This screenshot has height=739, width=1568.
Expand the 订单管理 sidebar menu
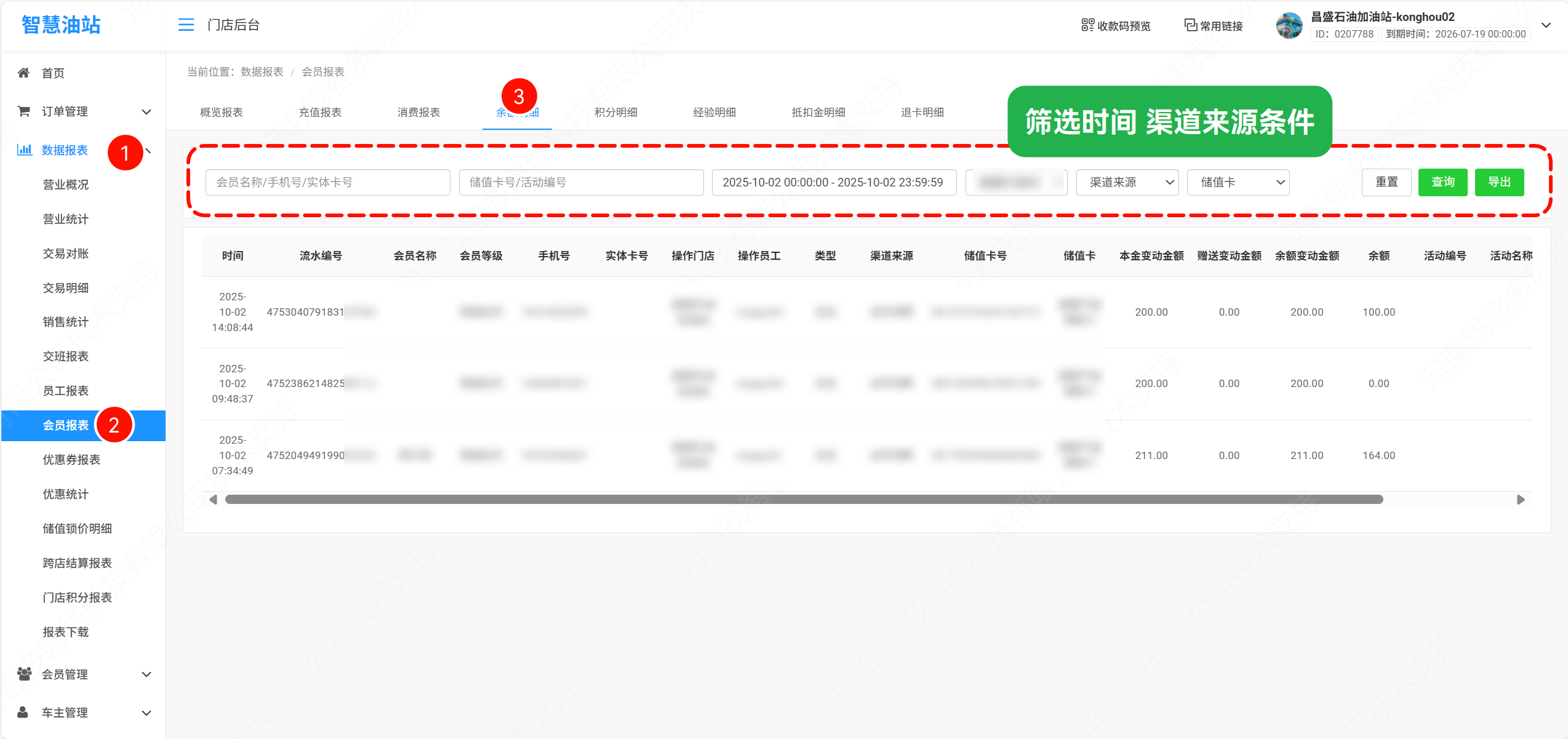point(146,111)
